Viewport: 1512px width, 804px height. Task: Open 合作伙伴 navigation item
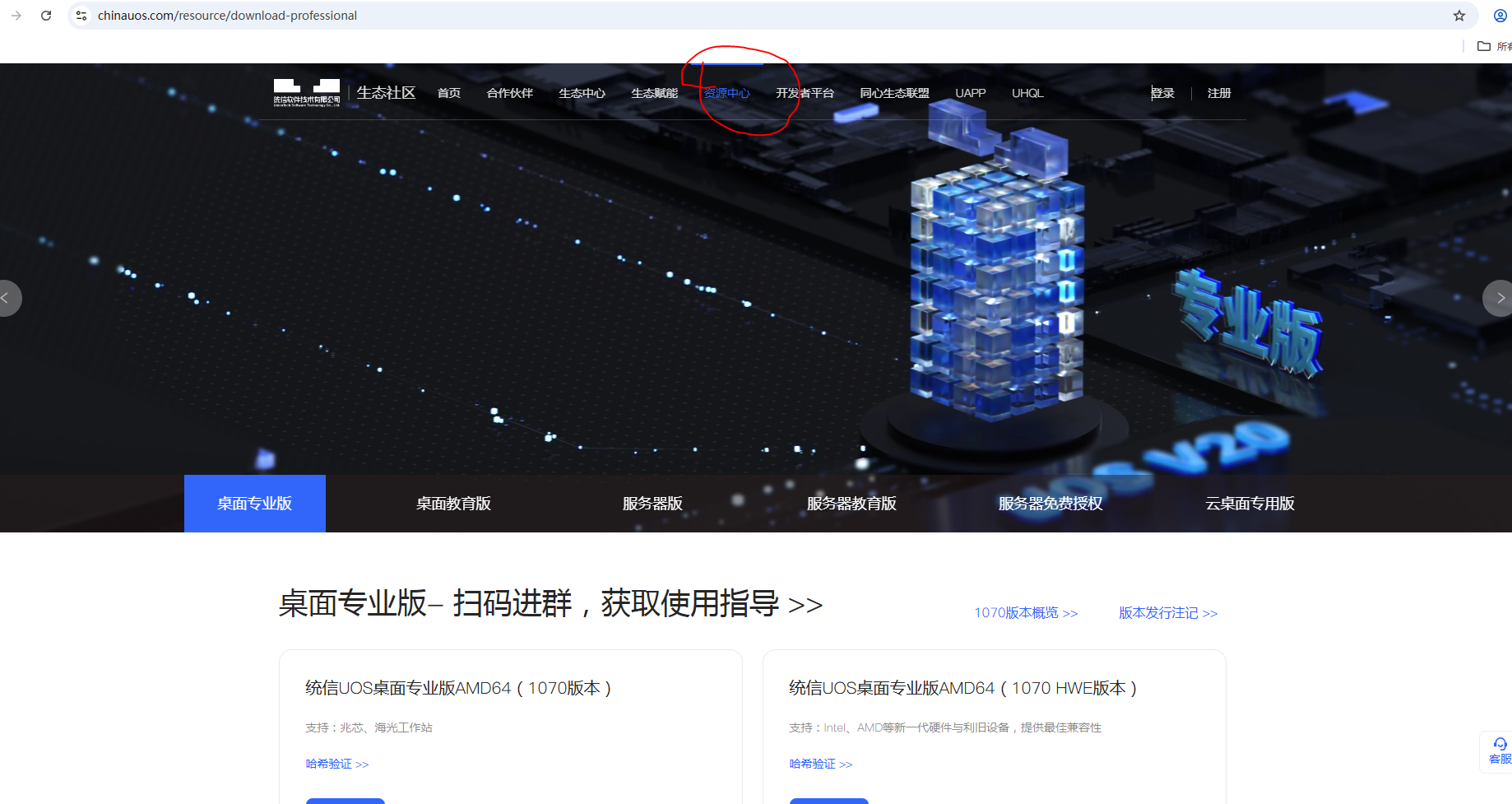pos(510,93)
